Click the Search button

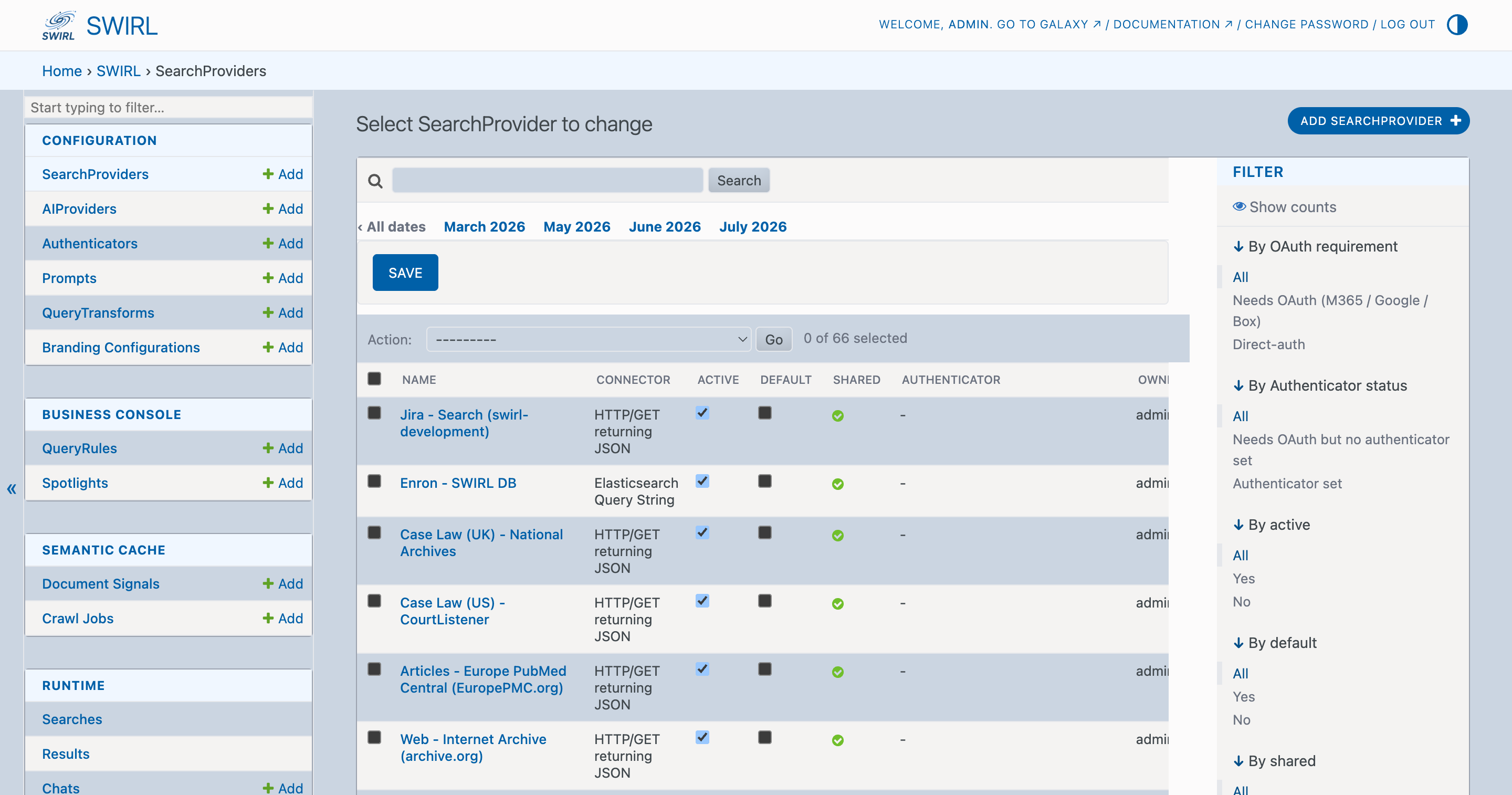(738, 180)
